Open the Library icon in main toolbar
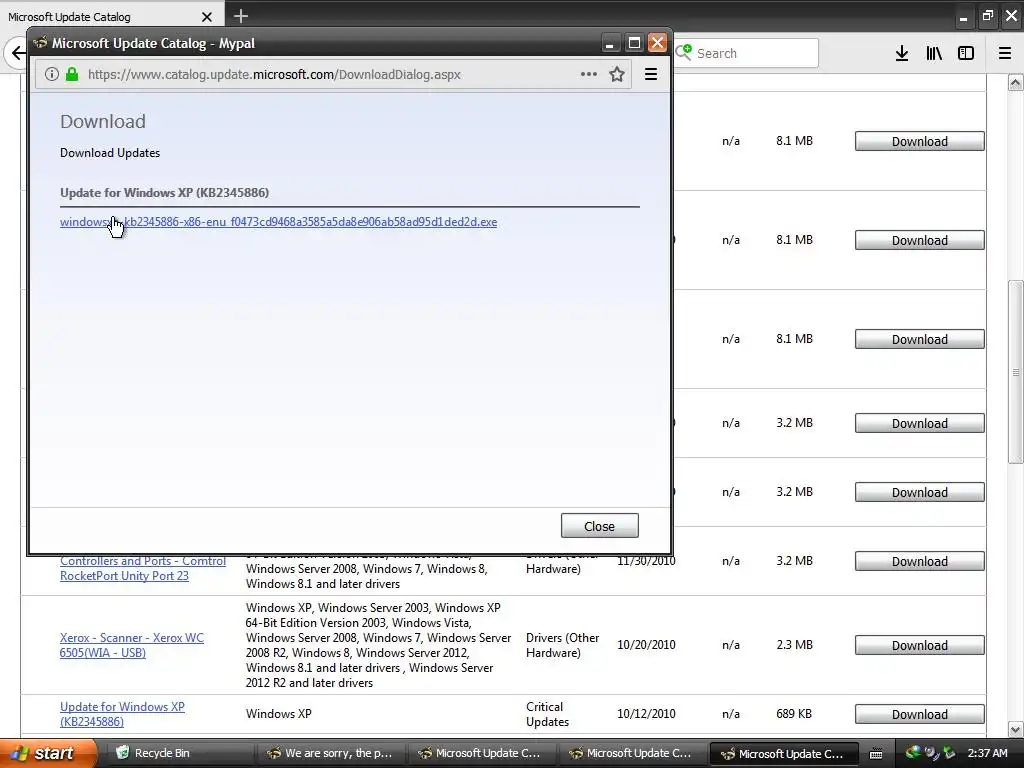Viewport: 1024px width, 768px height. point(934,54)
